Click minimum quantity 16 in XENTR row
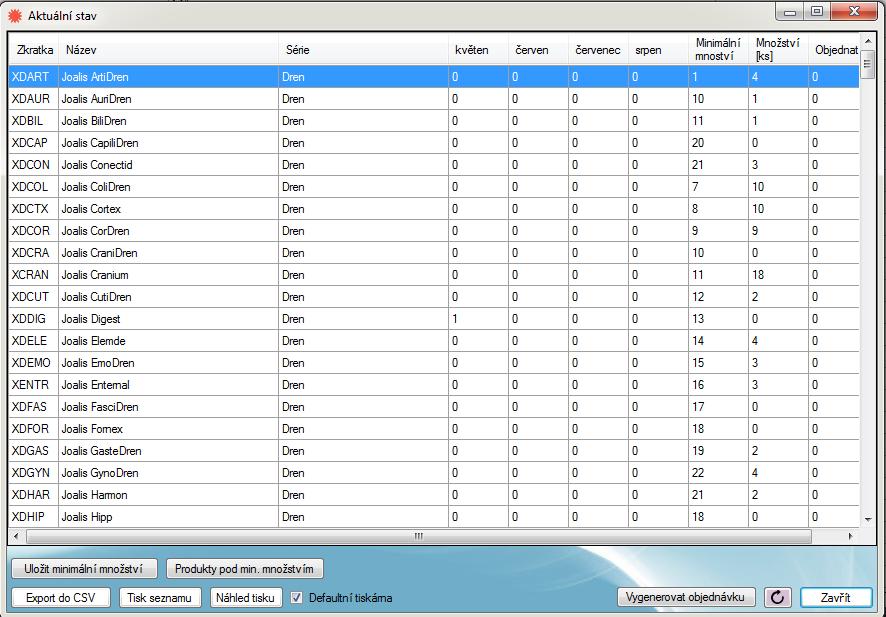 (x=718, y=385)
